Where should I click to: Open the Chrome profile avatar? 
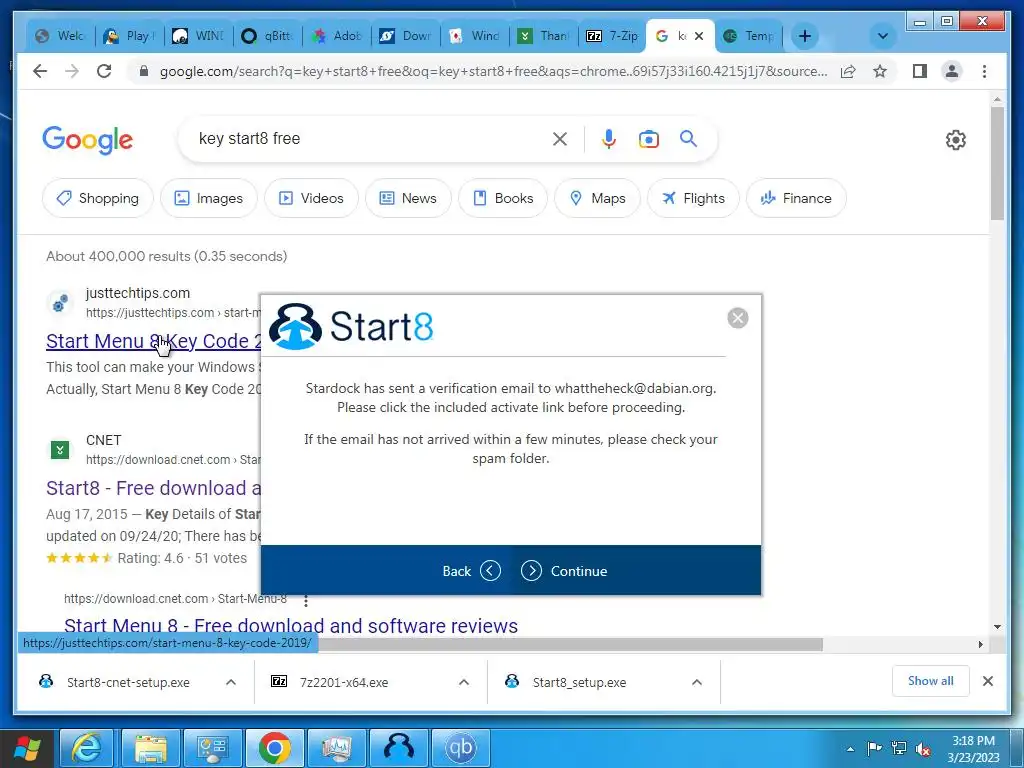tap(952, 71)
